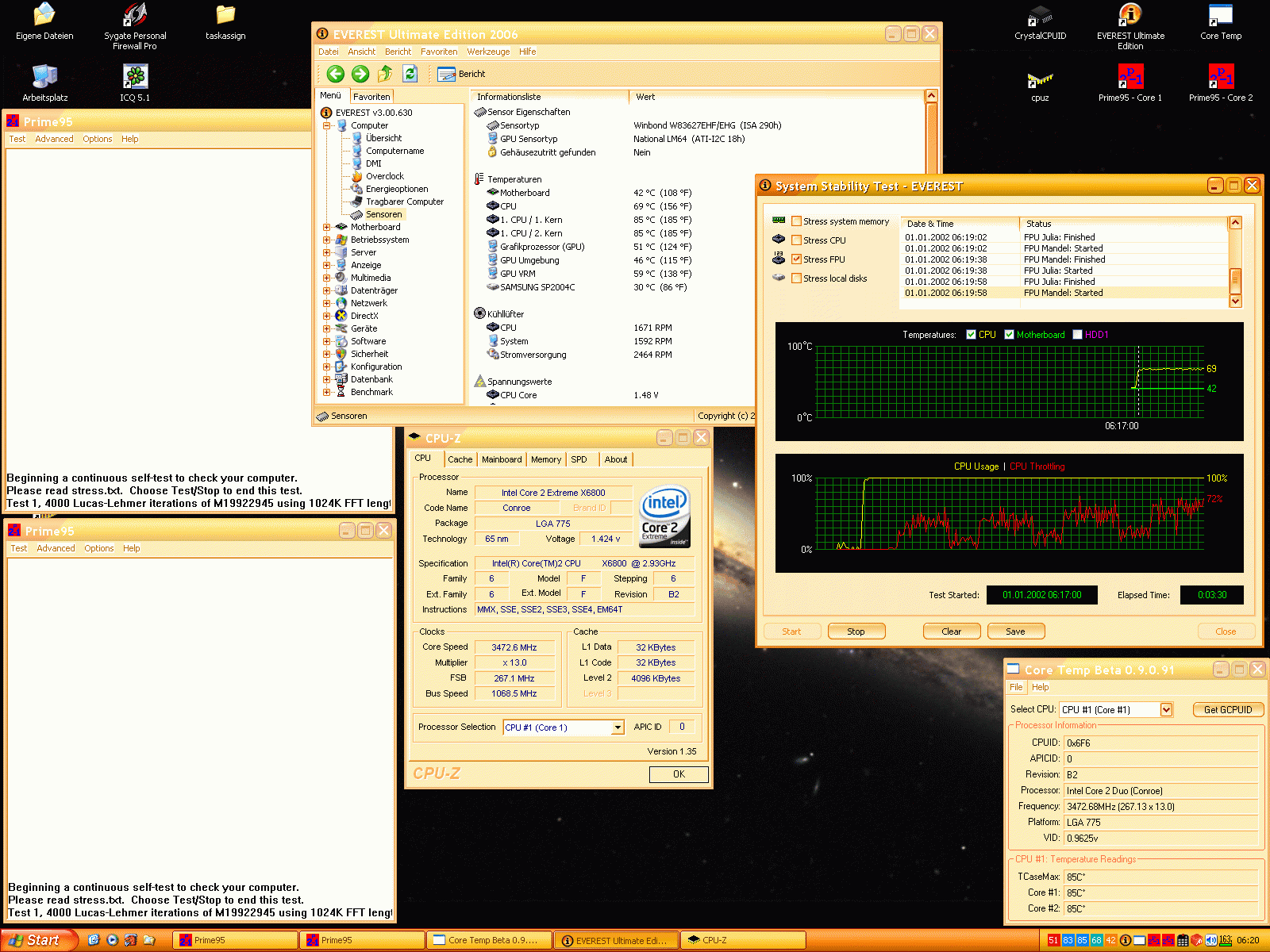Switch to Memory tab in CPU-Z
This screenshot has width=1270, height=952.
coord(546,459)
